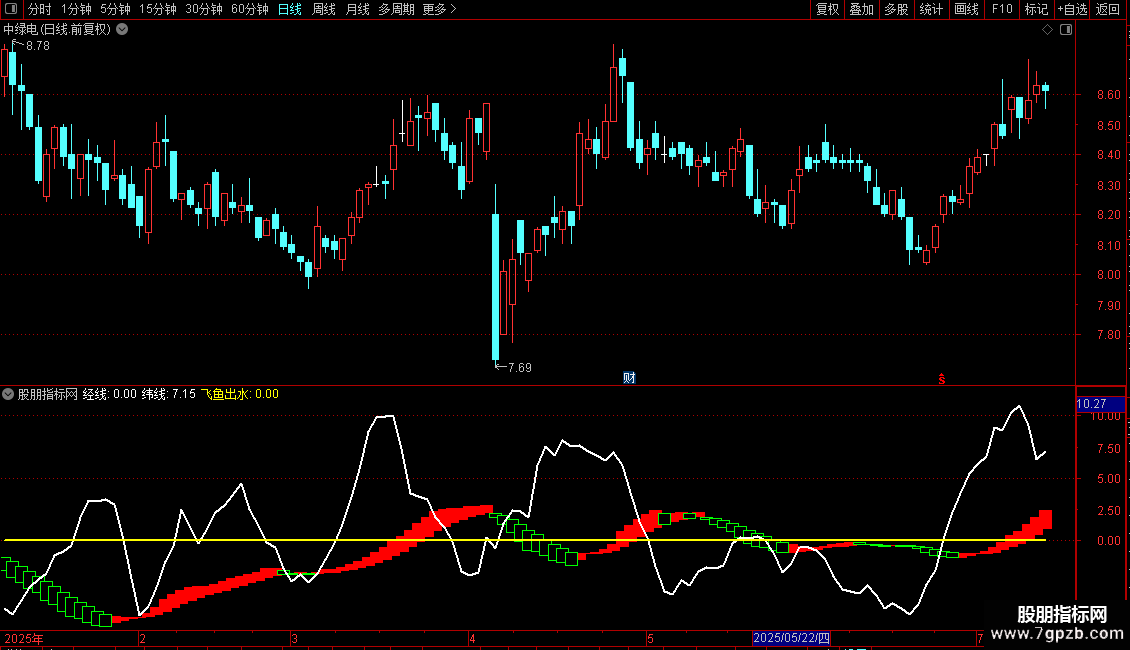Click the 2025/05/22/四 date marker
Image resolution: width=1130 pixels, height=650 pixels.
pos(791,638)
